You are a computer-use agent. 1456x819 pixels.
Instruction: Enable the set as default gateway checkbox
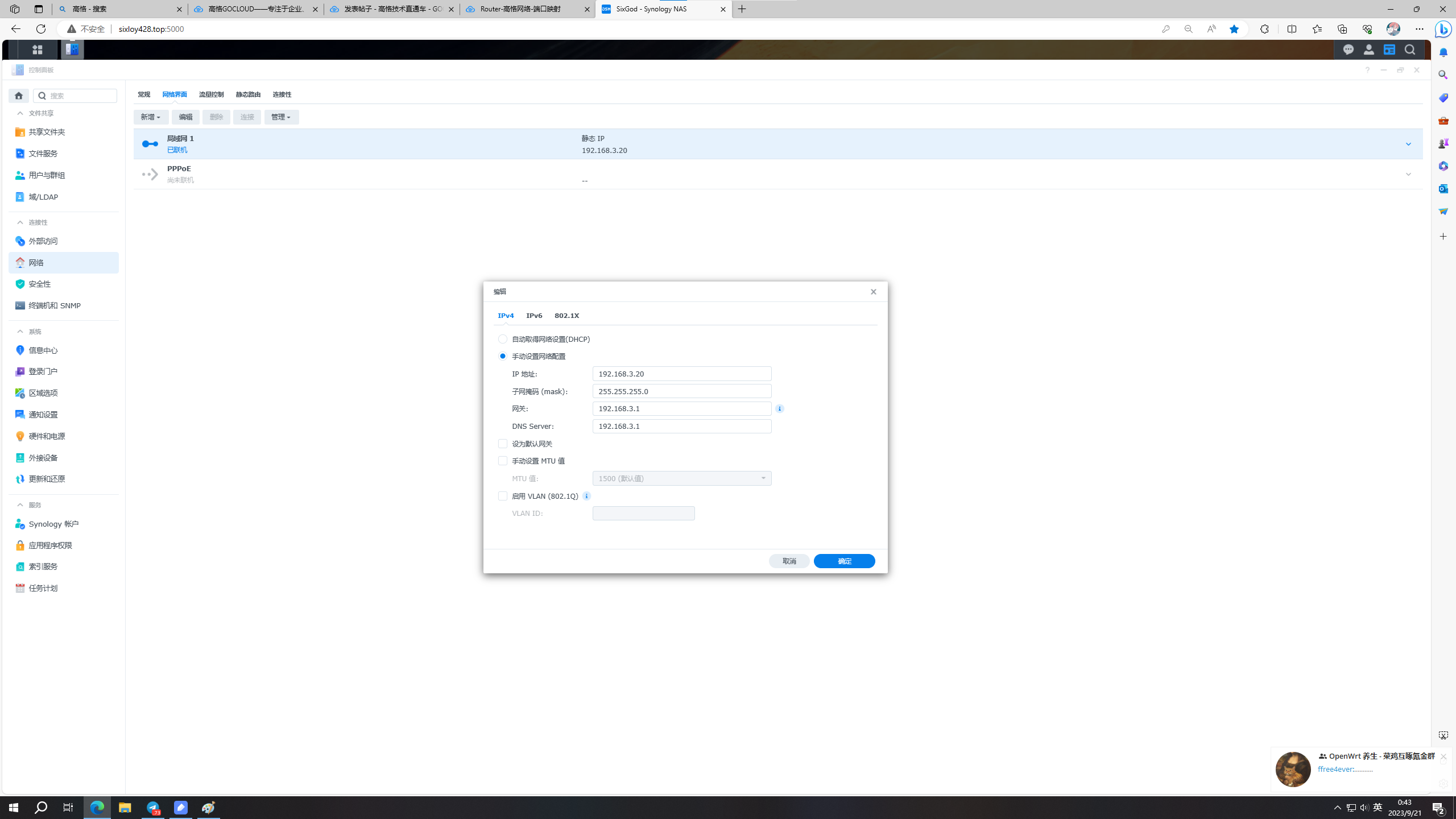(x=503, y=444)
